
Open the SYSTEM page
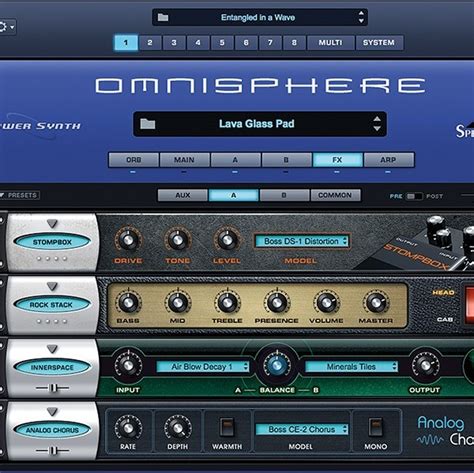[379, 43]
